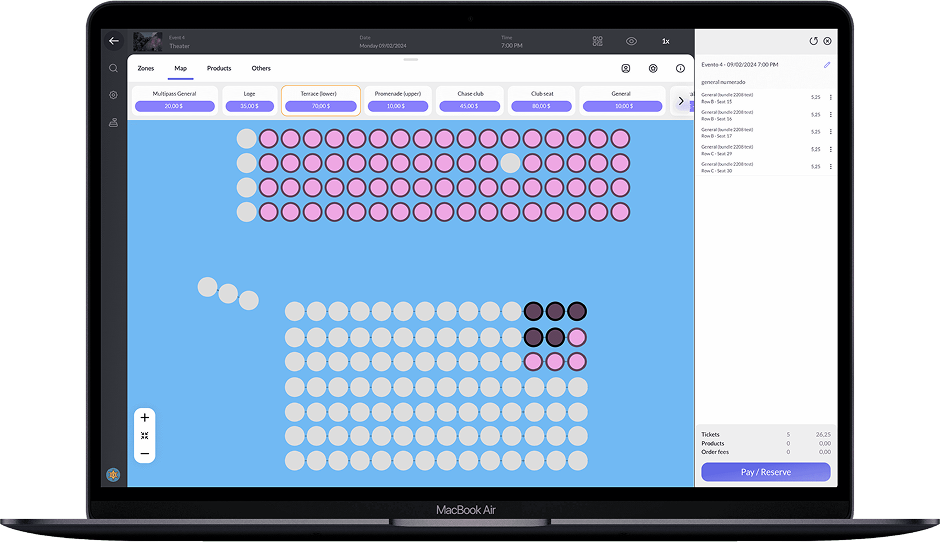Viewport: 940px width, 542px height.
Task: Click the back arrow in the header
Action: [114, 41]
